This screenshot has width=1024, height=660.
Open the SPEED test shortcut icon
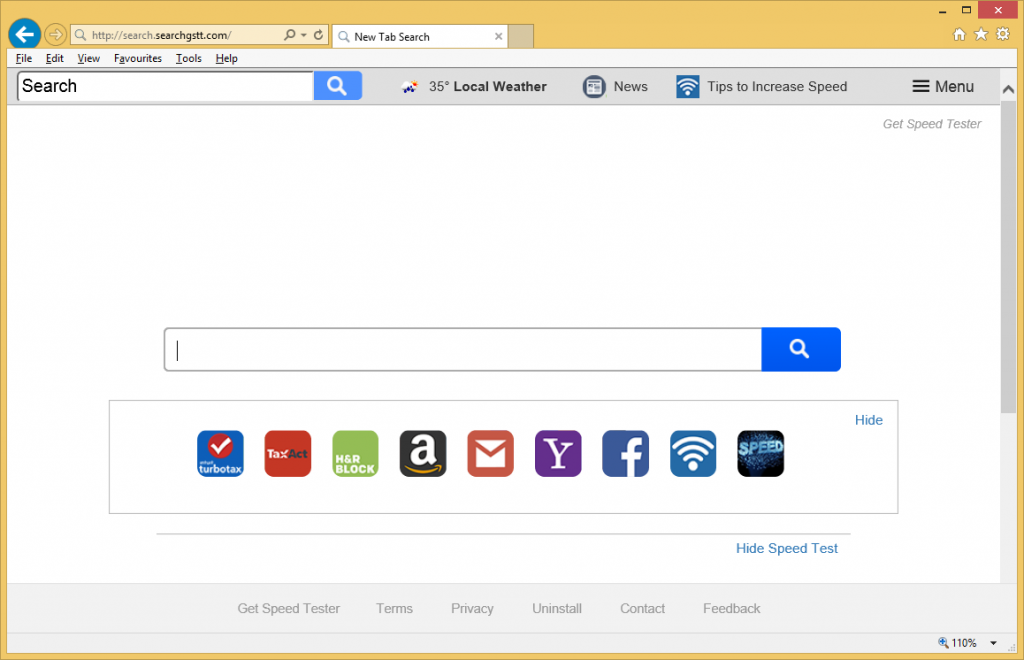pos(760,453)
